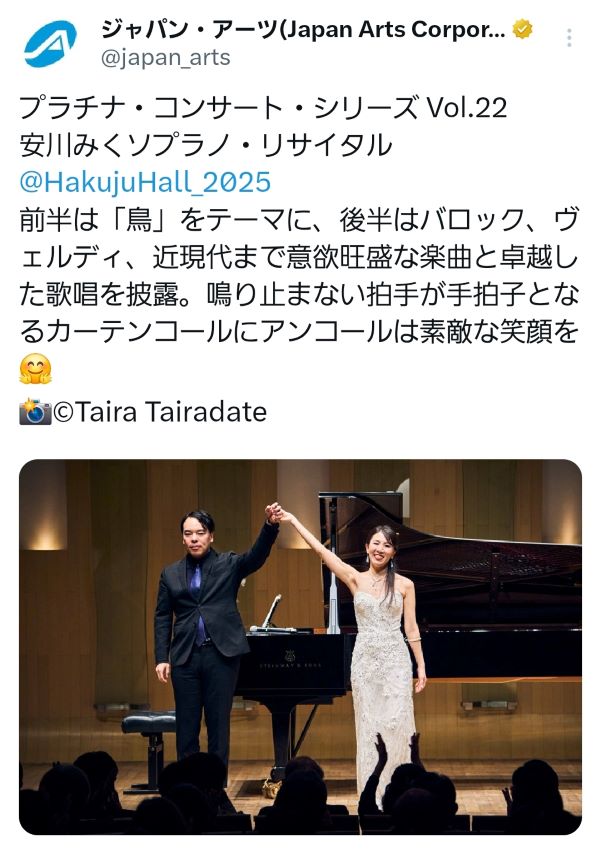Click the ジャパン・アーツ account display name

point(303,30)
